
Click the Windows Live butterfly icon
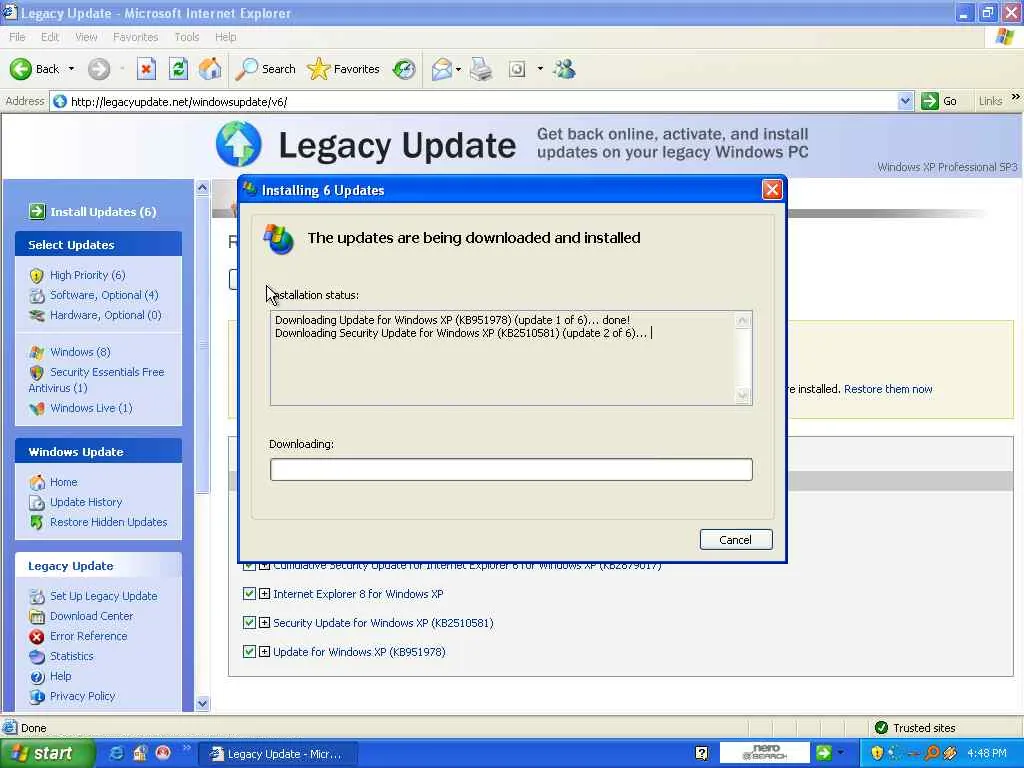(x=37, y=408)
